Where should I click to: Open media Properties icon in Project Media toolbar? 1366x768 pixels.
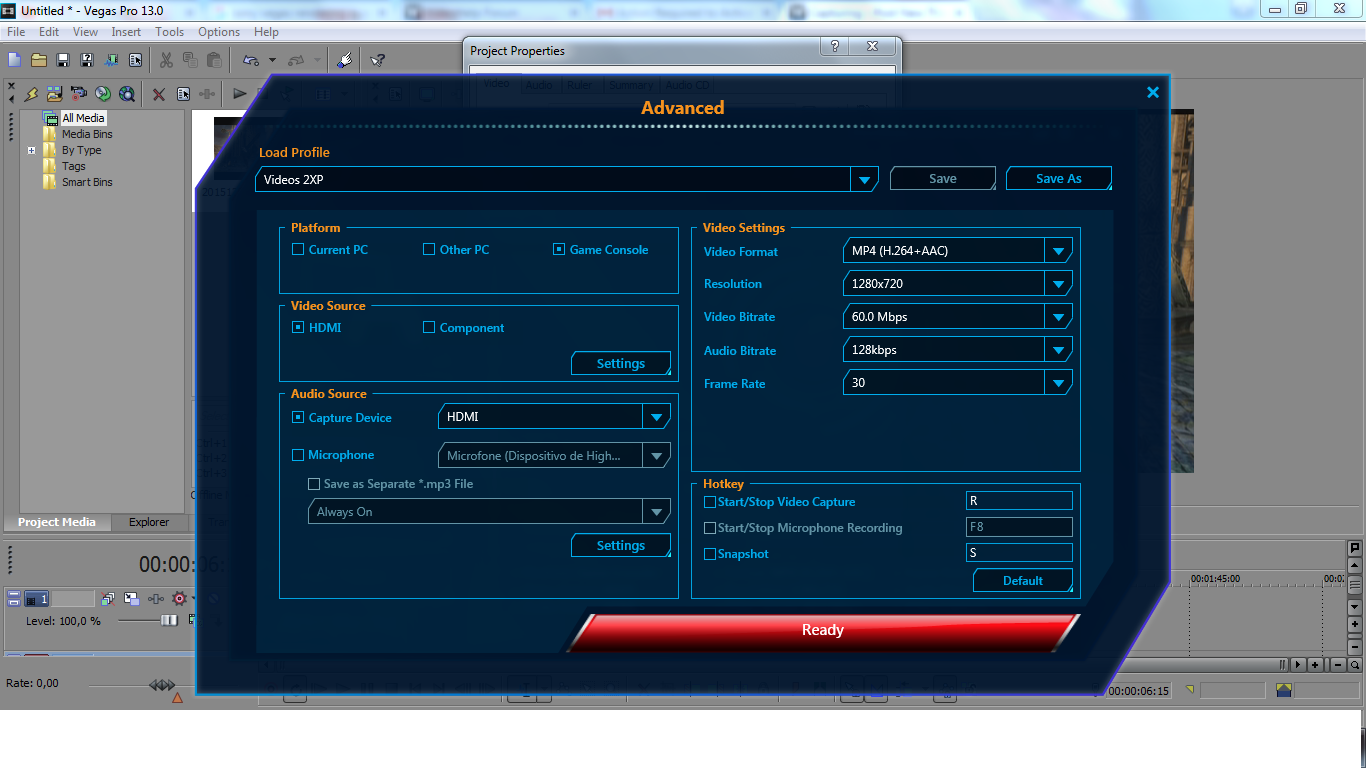click(184, 94)
